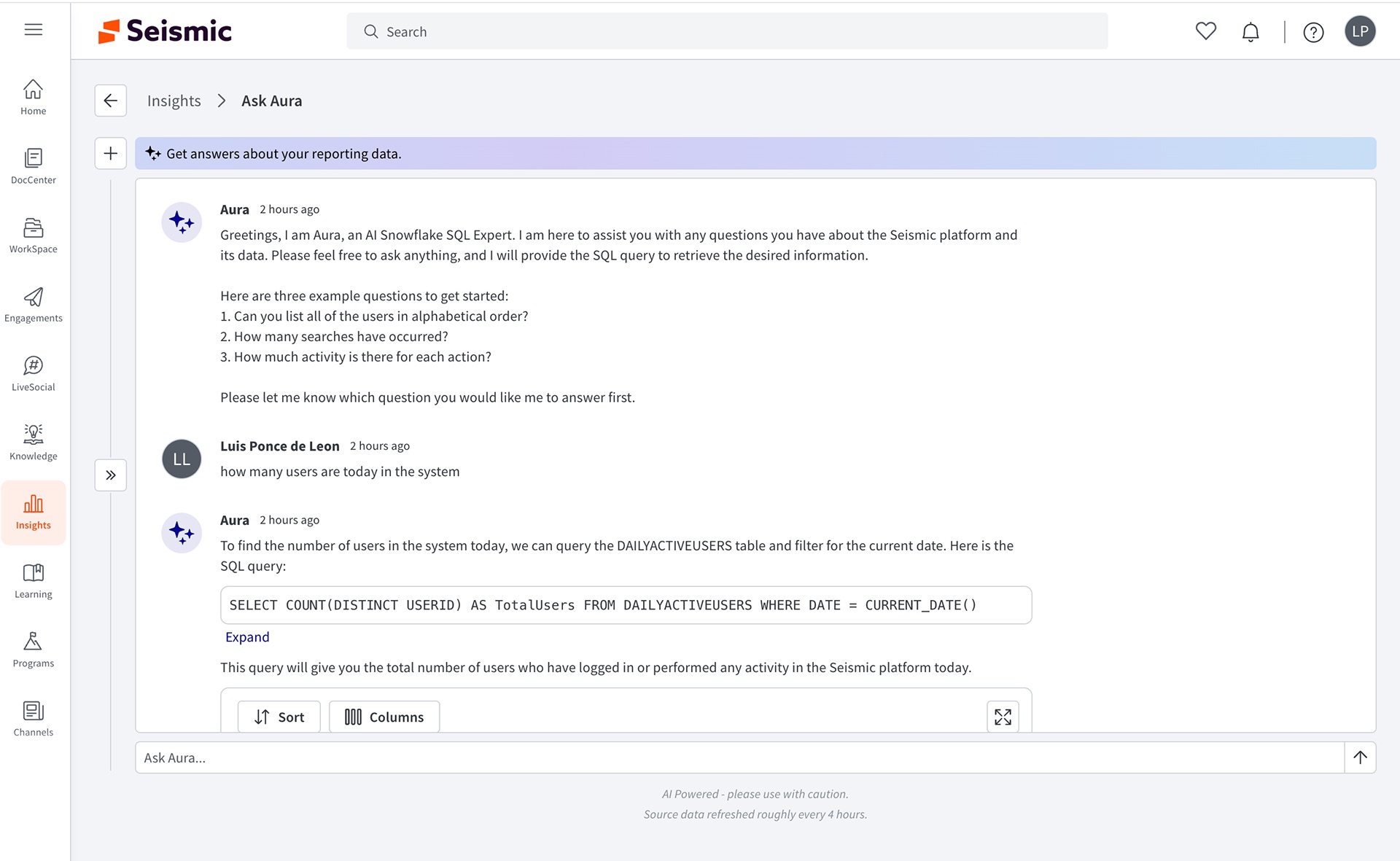The width and height of the screenshot is (1400, 861).
Task: Click Luis Ponce de Leon name
Action: [280, 446]
